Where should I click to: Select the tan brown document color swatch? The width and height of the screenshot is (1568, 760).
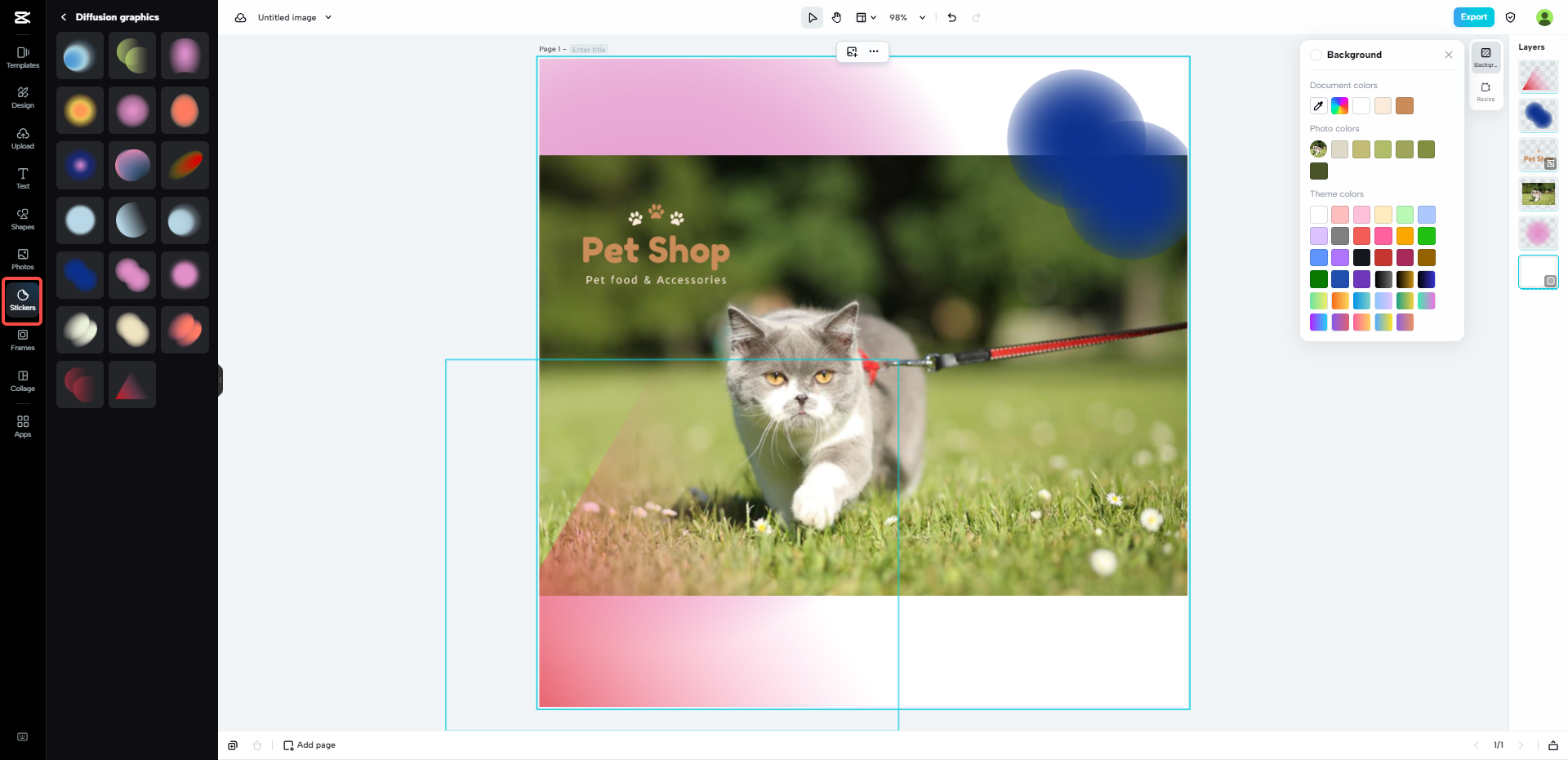[x=1405, y=106]
